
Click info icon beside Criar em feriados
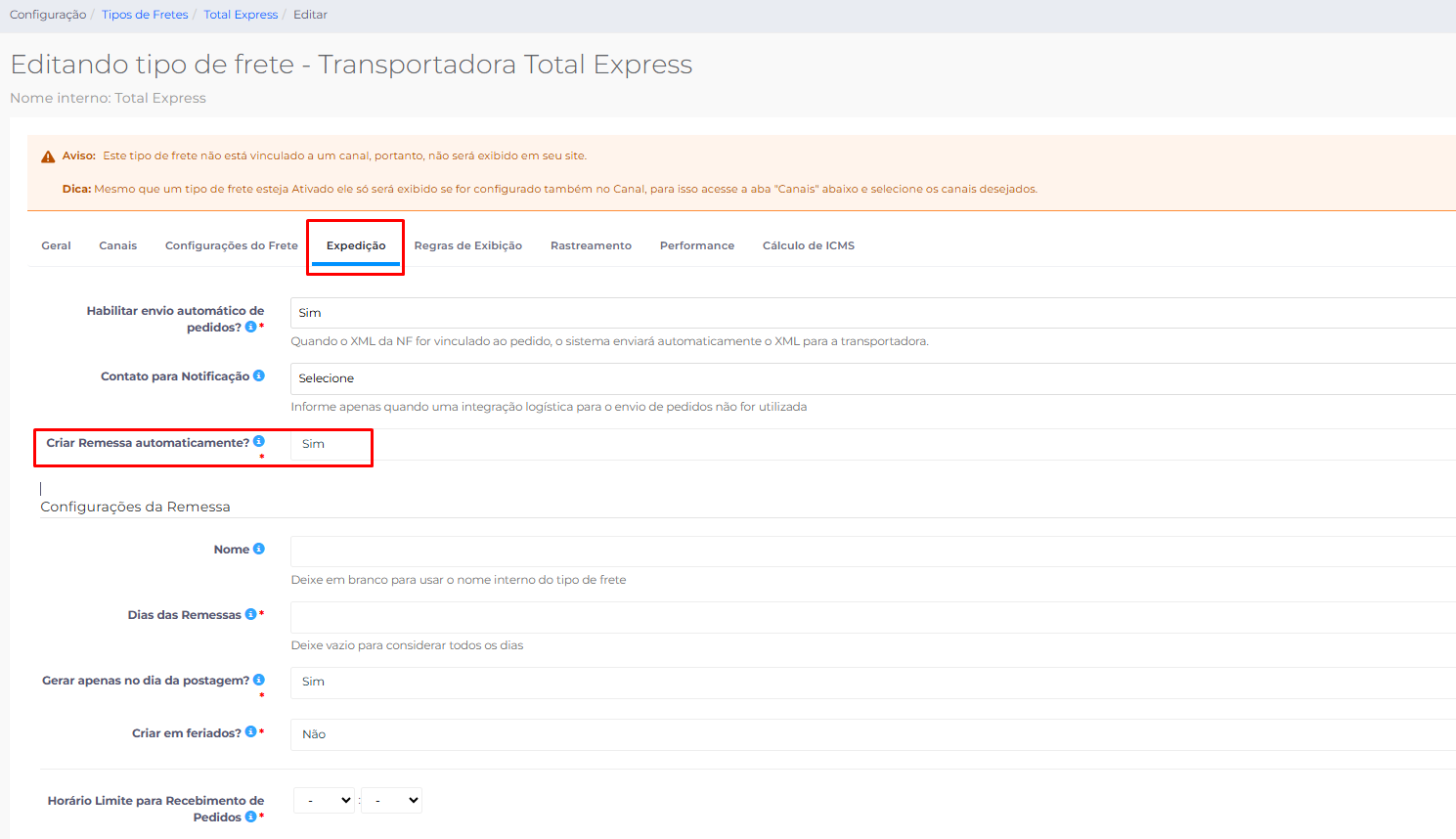pos(250,732)
